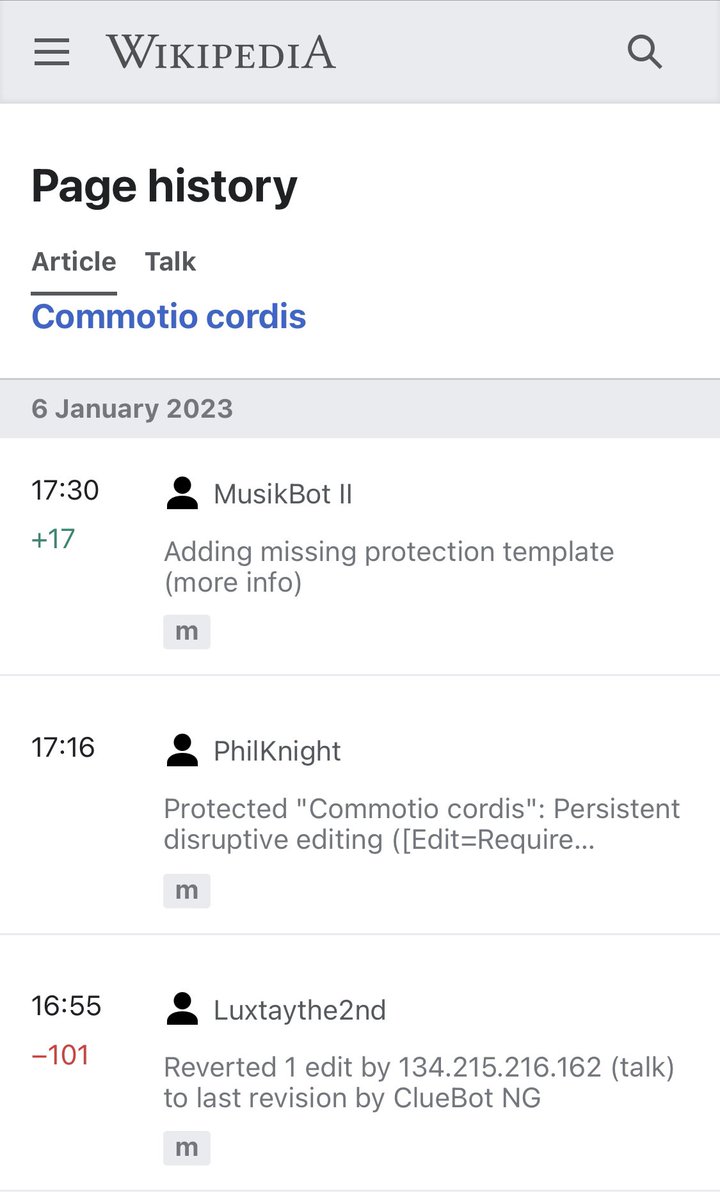The width and height of the screenshot is (720, 1200).
Task: Click the 6 January 2023 date header
Action: click(x=132, y=409)
